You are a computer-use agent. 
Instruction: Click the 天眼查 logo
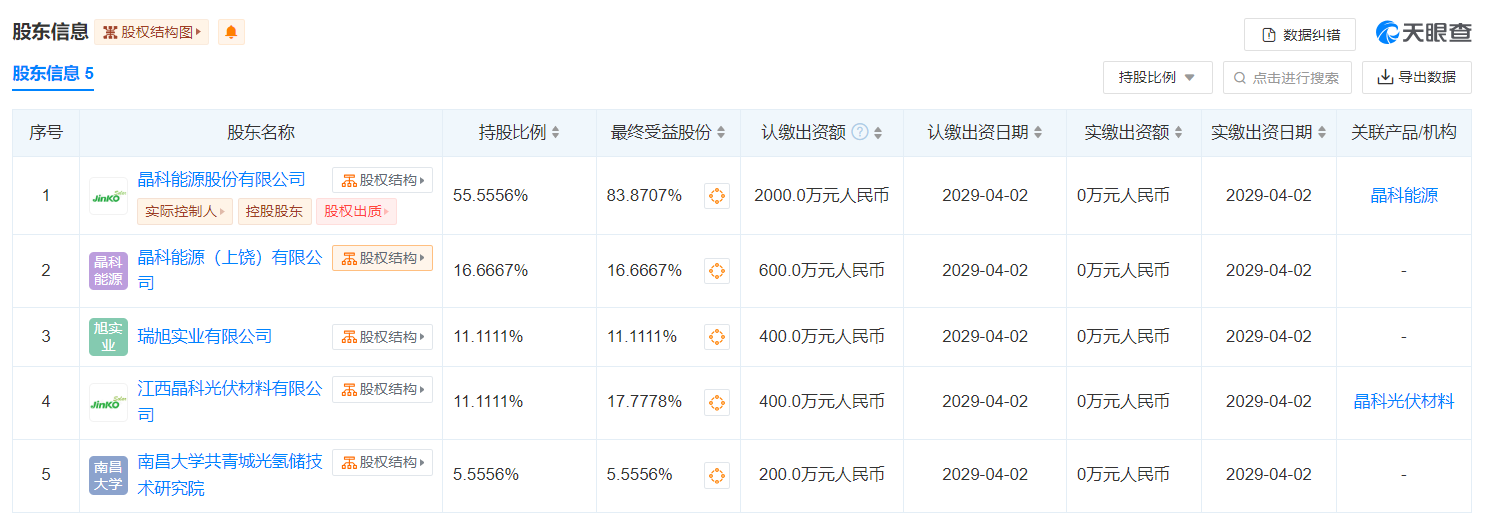1423,33
